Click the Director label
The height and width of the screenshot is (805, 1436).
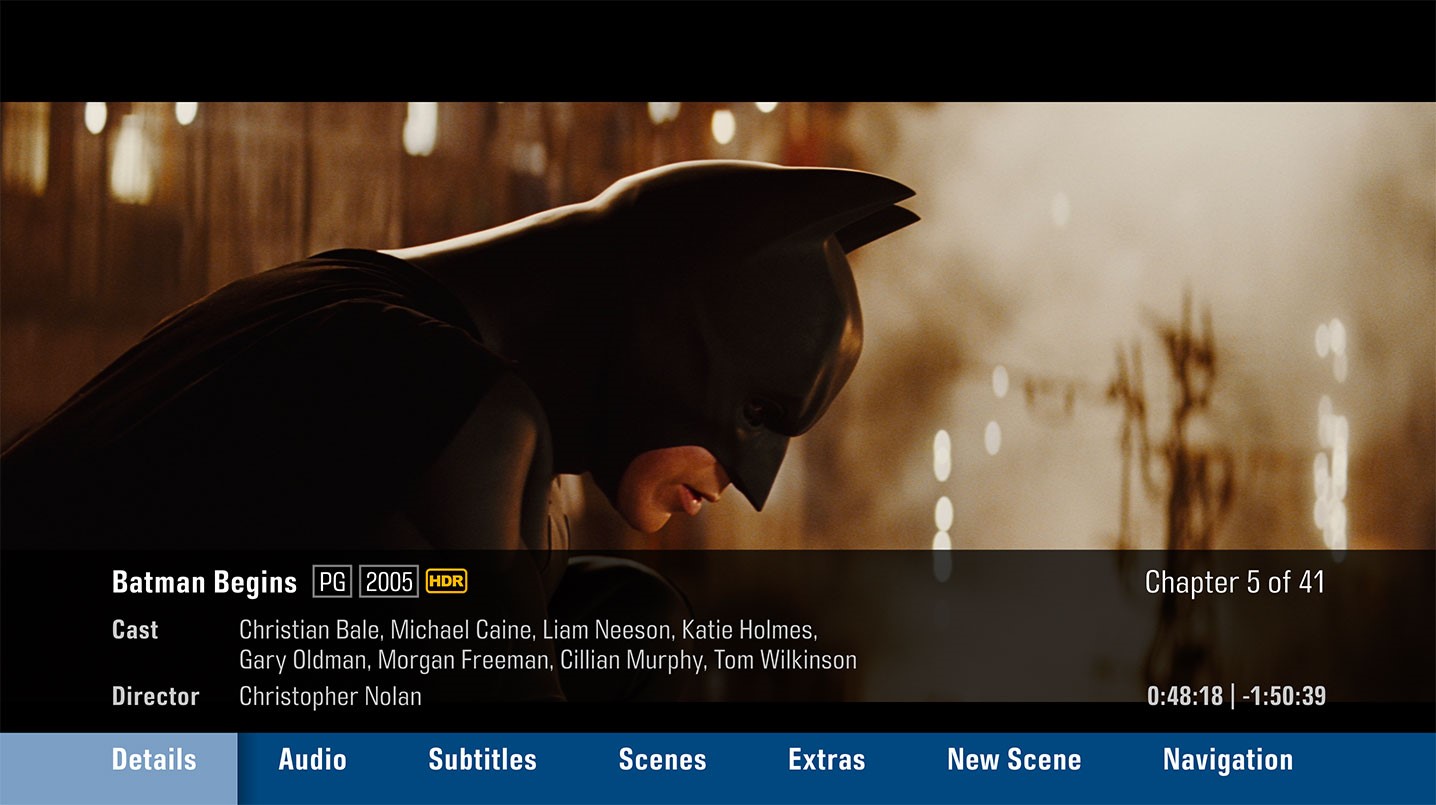tap(155, 697)
